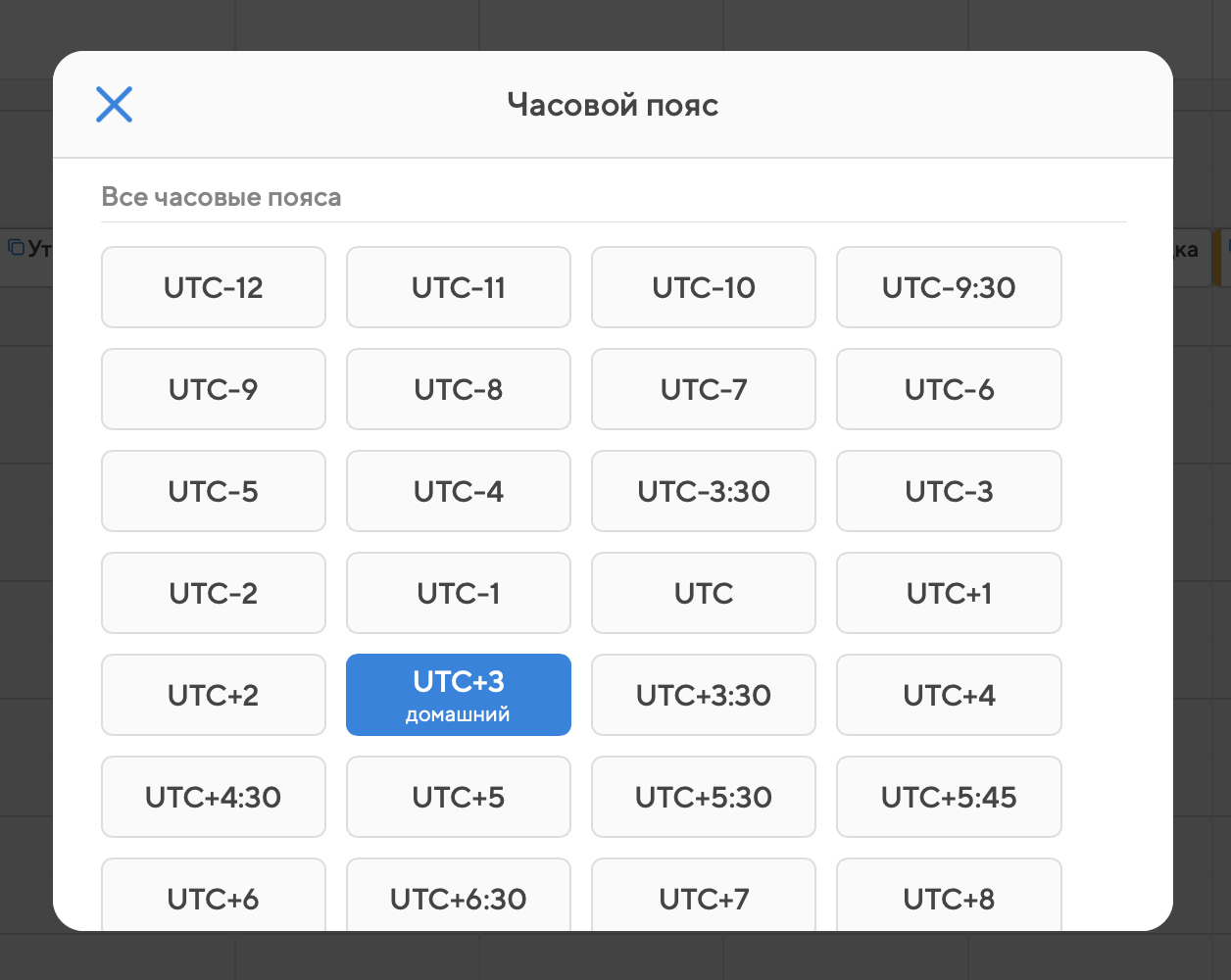This screenshot has width=1231, height=980.
Task: Select the UTC-12 time zone
Action: [x=214, y=287]
